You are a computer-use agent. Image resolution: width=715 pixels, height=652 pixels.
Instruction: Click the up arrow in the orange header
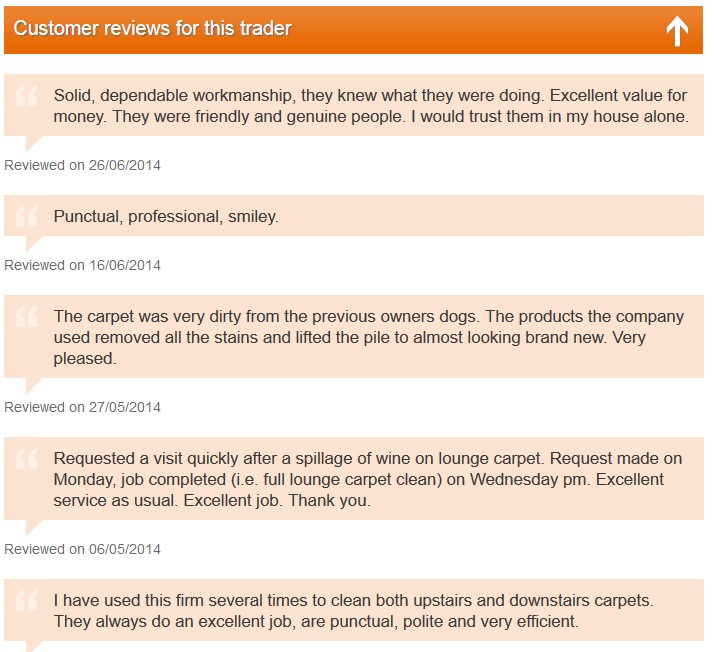(677, 31)
